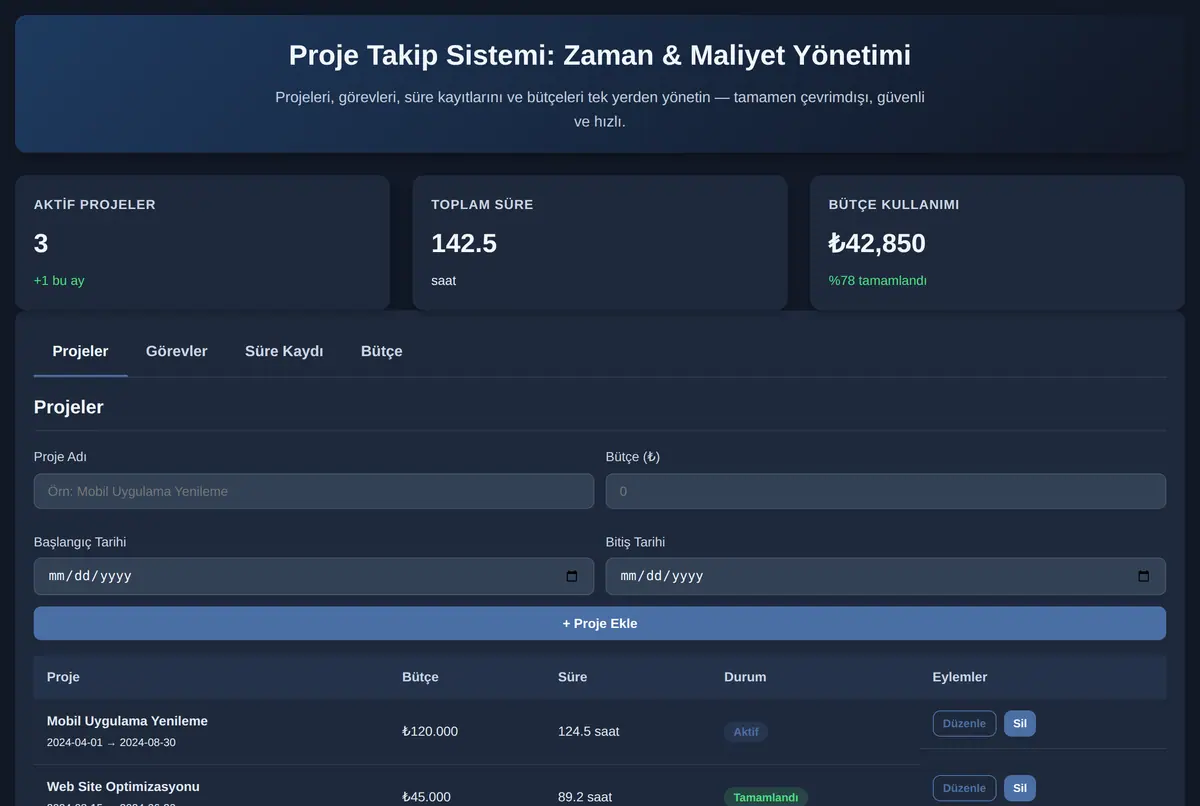
Task: Click the Bitiş Tarihi date field
Action: pyautogui.click(x=886, y=576)
